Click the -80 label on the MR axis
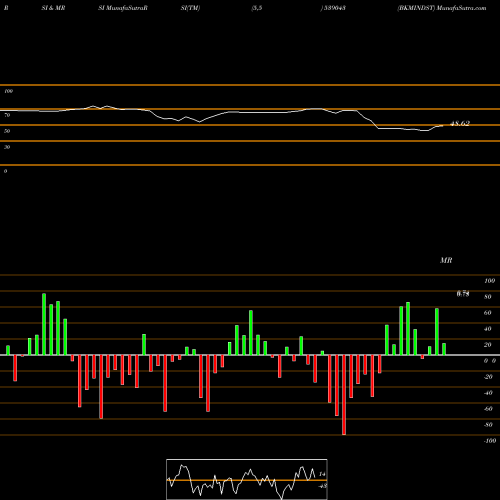This screenshot has height=500, width=500. 488,425
